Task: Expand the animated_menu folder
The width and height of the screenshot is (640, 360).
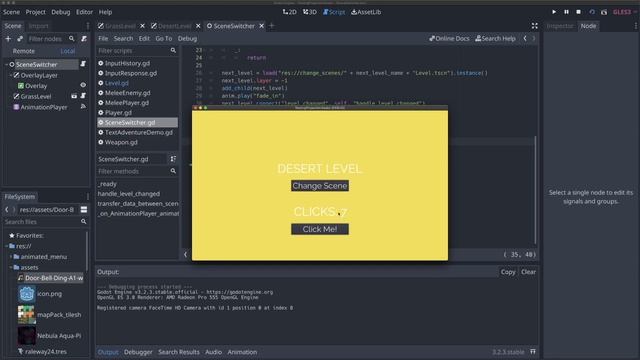Action: (x=11, y=257)
